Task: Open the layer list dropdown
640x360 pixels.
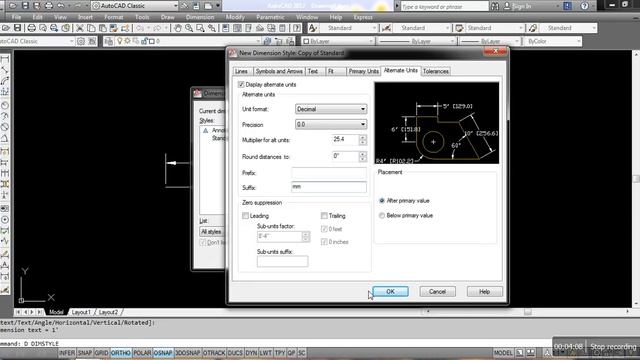Action: coord(188,41)
